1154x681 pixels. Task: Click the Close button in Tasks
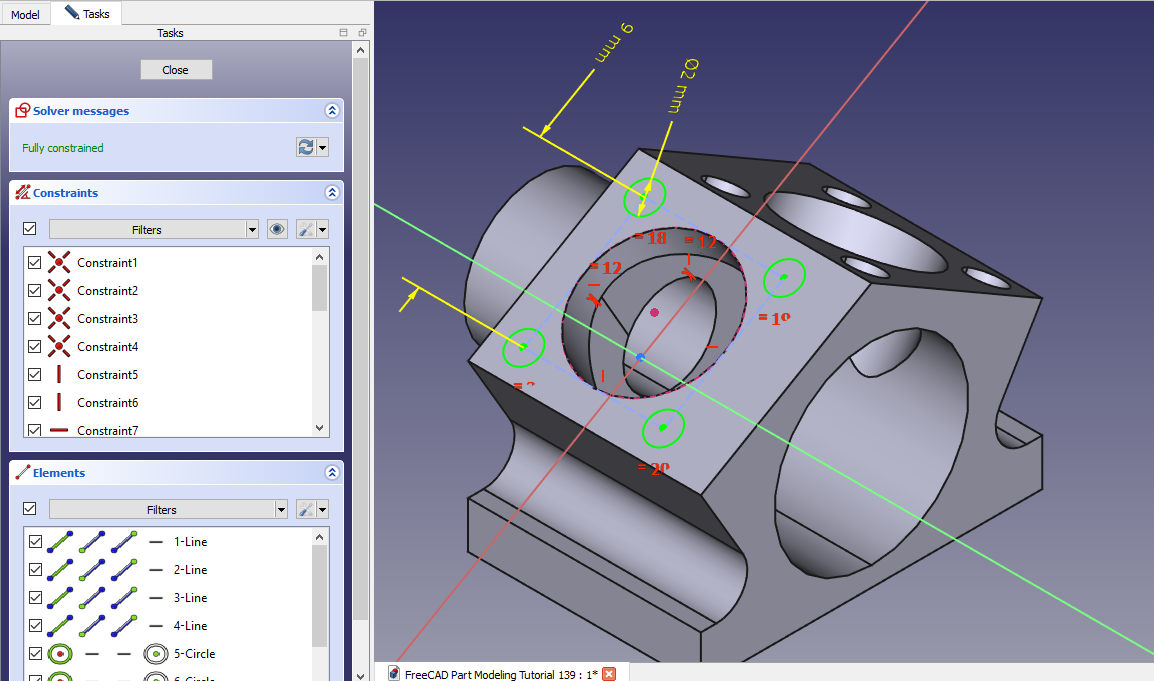click(176, 70)
